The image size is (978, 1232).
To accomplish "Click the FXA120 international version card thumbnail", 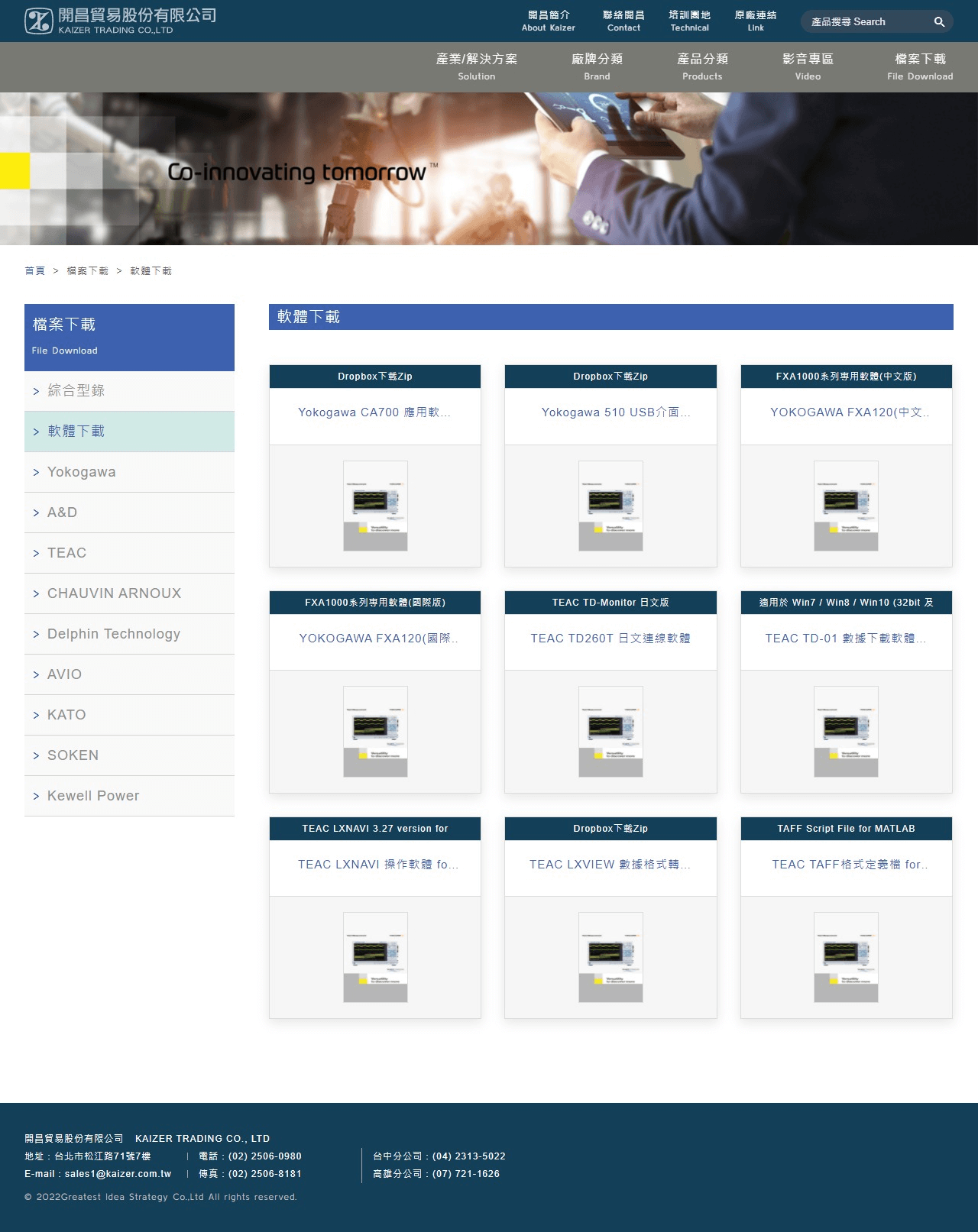I will click(x=375, y=732).
